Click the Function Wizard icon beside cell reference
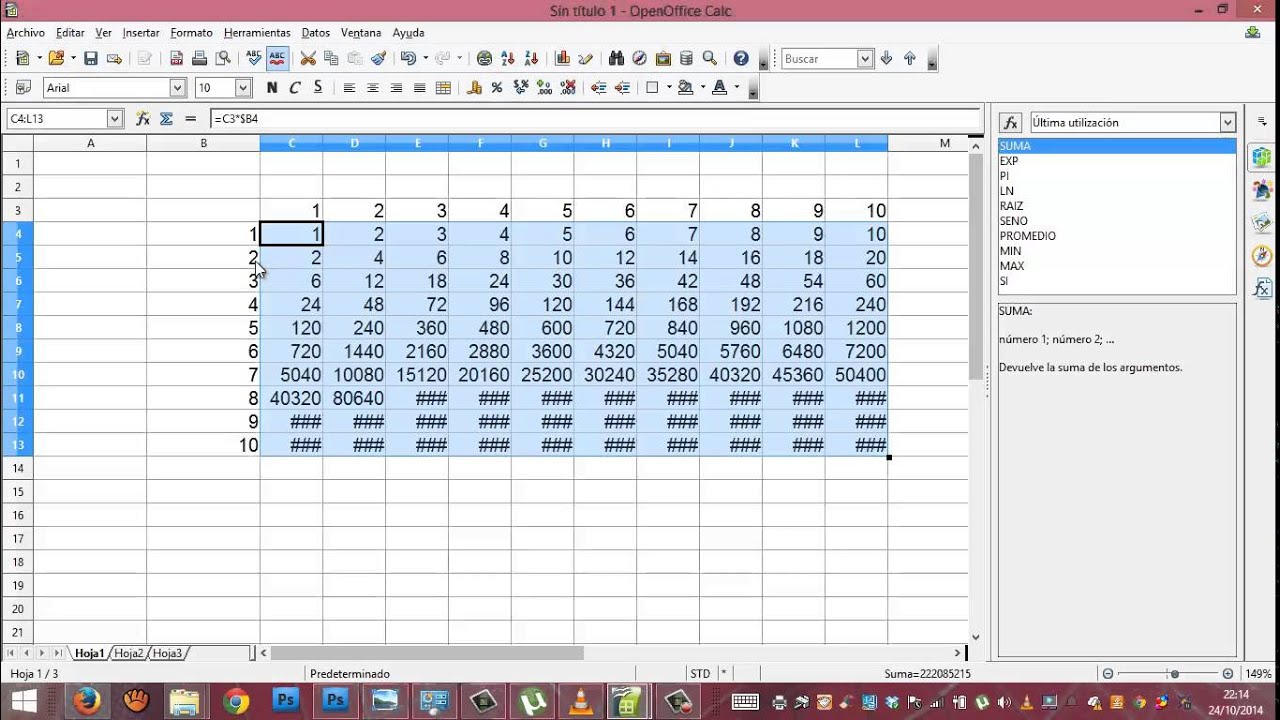Viewport: 1280px width, 720px height. pyautogui.click(x=143, y=118)
